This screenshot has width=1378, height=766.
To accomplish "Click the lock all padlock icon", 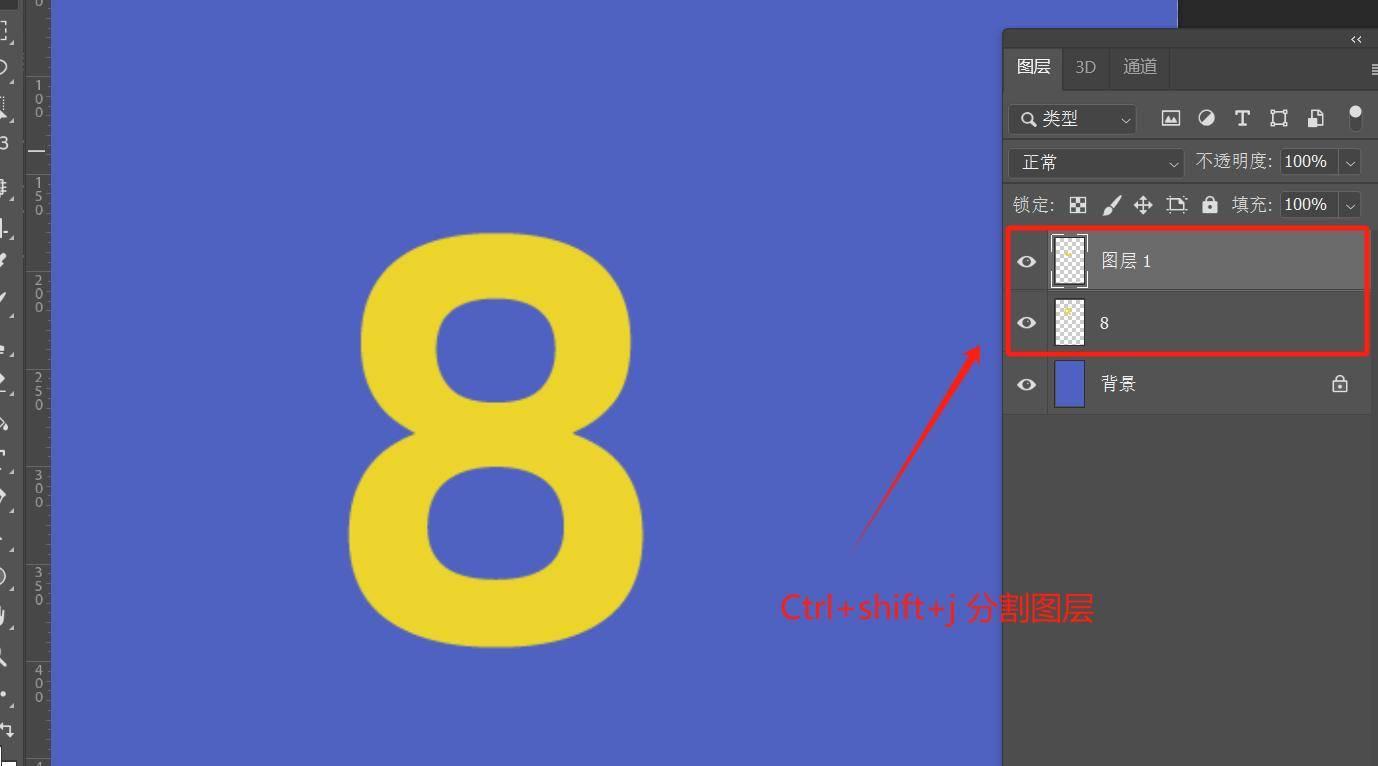I will tap(1210, 205).
